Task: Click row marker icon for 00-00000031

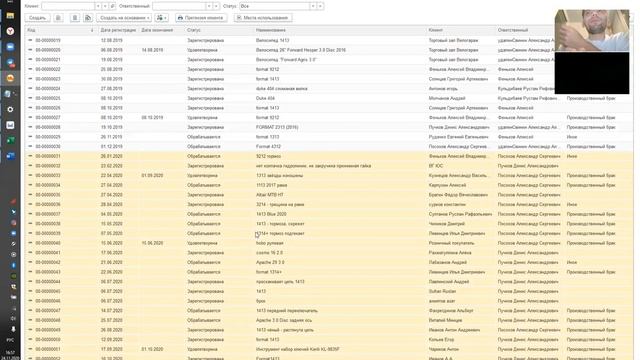Action: click(30, 156)
